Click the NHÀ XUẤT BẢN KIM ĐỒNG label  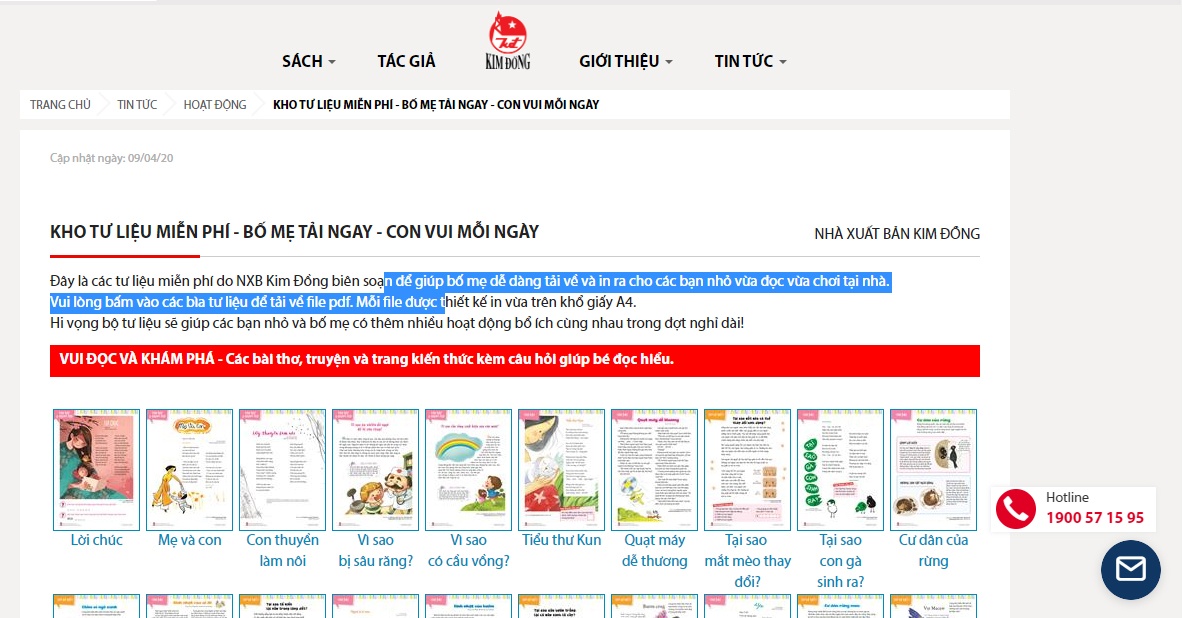(897, 234)
